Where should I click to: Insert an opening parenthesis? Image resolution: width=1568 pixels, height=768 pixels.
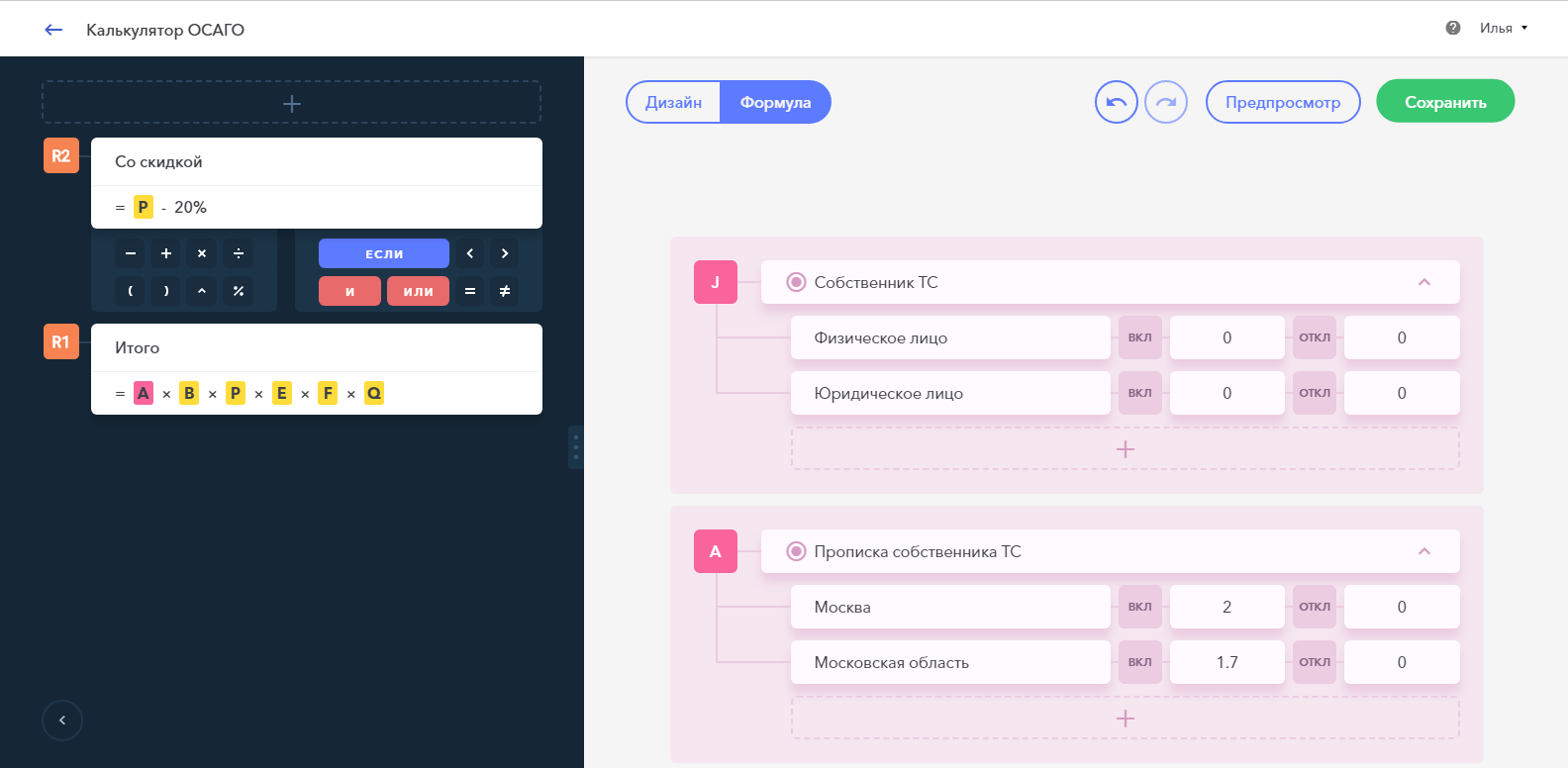[131, 291]
